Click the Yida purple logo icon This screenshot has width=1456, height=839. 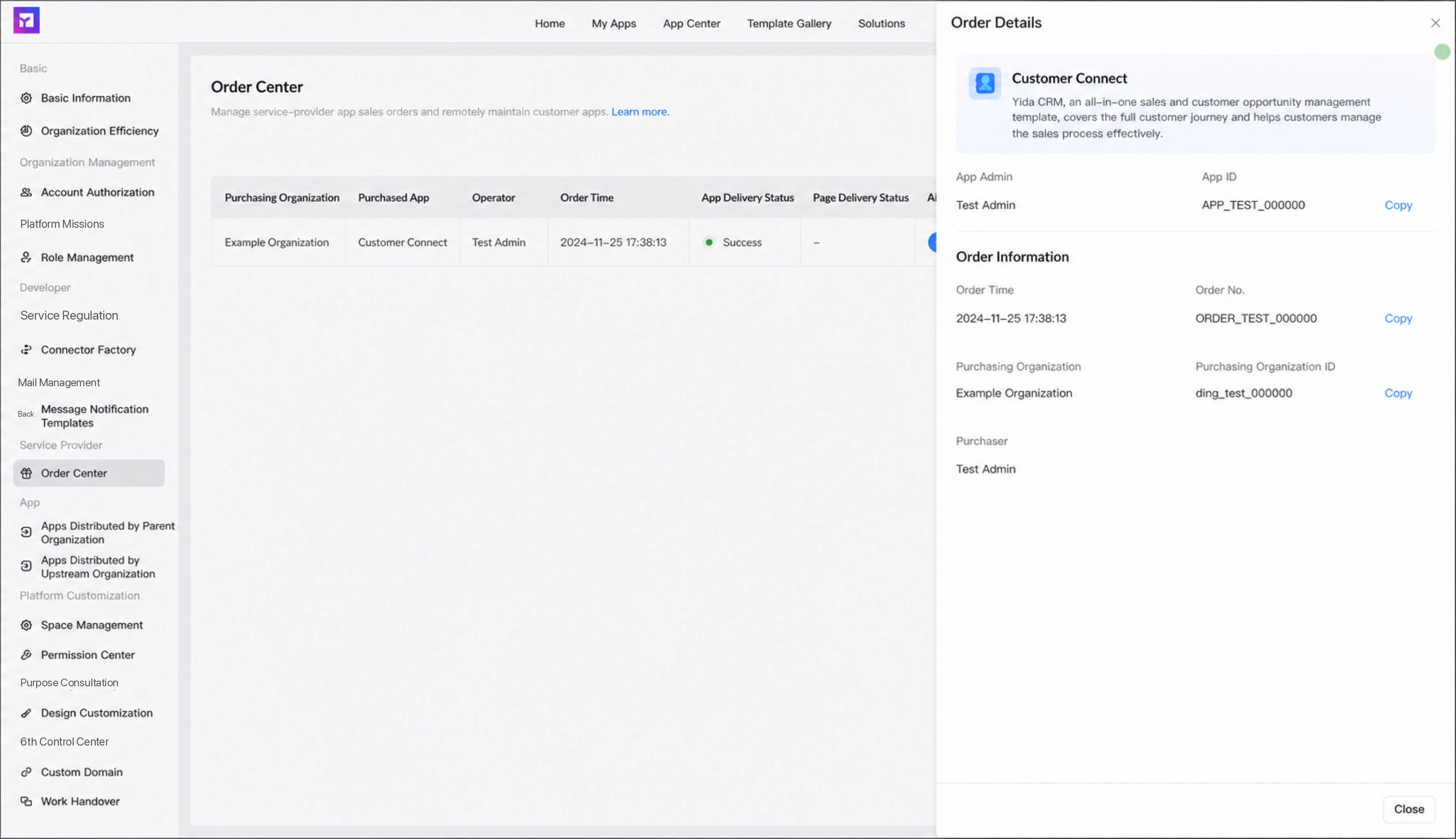tap(26, 21)
